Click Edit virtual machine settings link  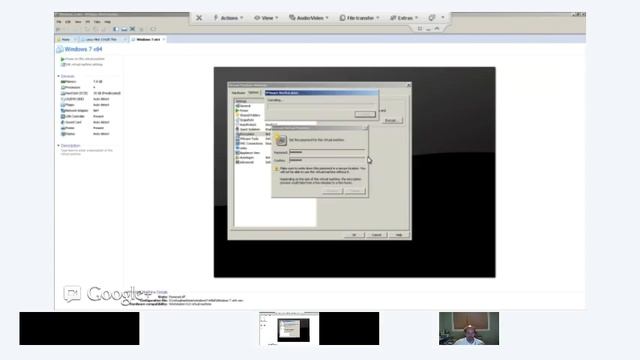click(82, 64)
